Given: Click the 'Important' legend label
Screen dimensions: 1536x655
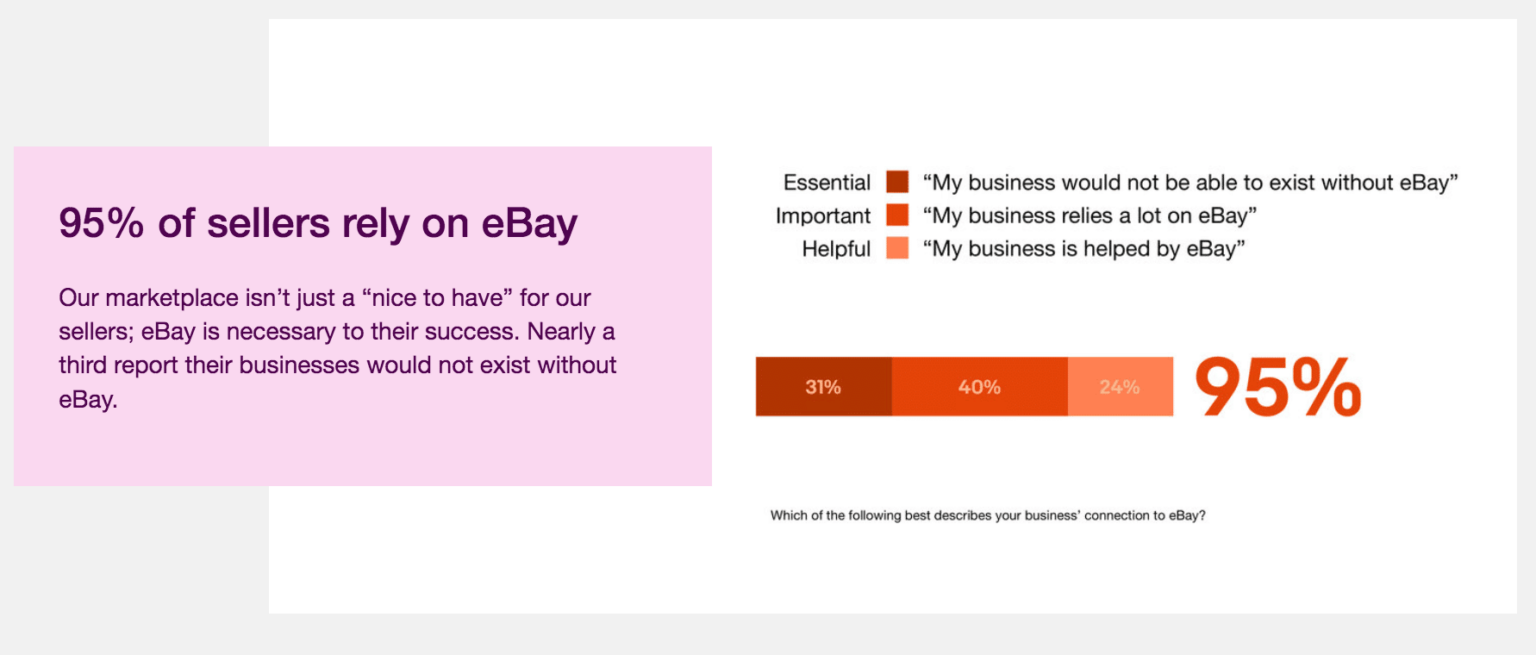Looking at the screenshot, I should tap(823, 215).
